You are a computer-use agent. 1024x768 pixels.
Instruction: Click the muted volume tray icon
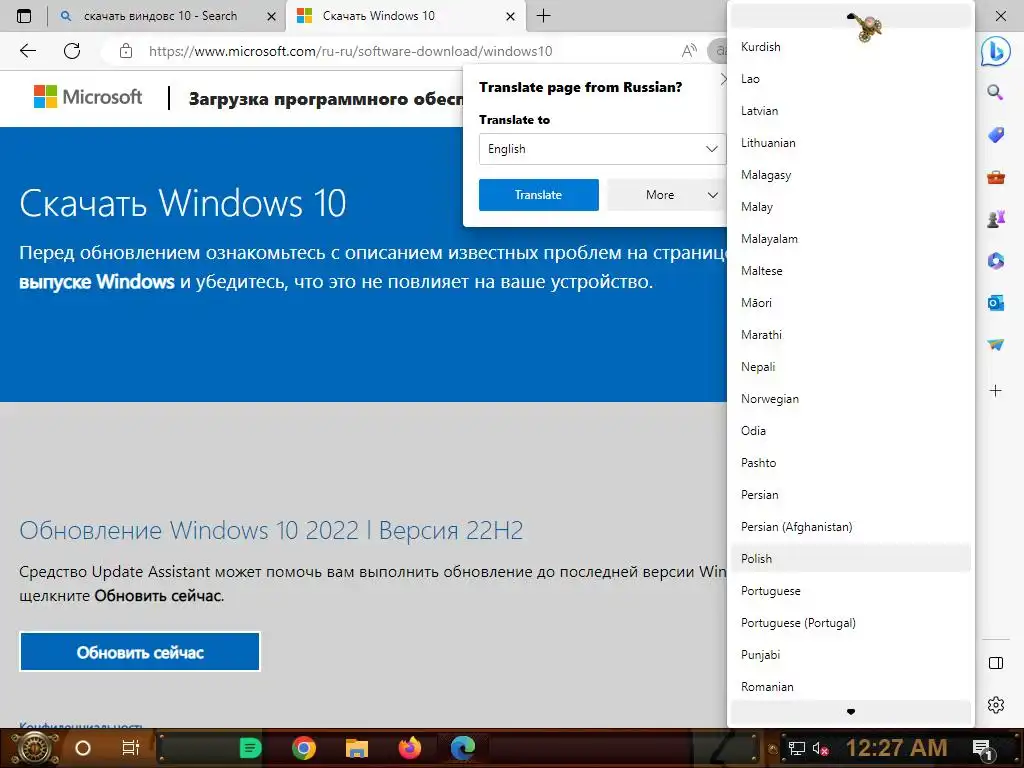point(820,749)
